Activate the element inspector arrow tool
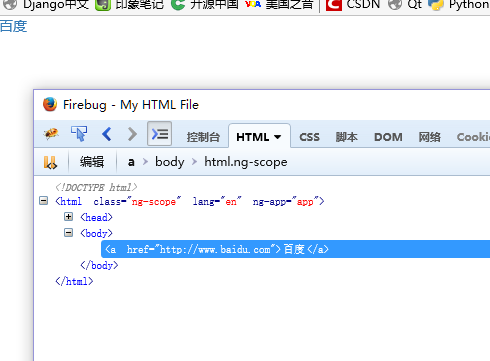 click(x=79, y=134)
